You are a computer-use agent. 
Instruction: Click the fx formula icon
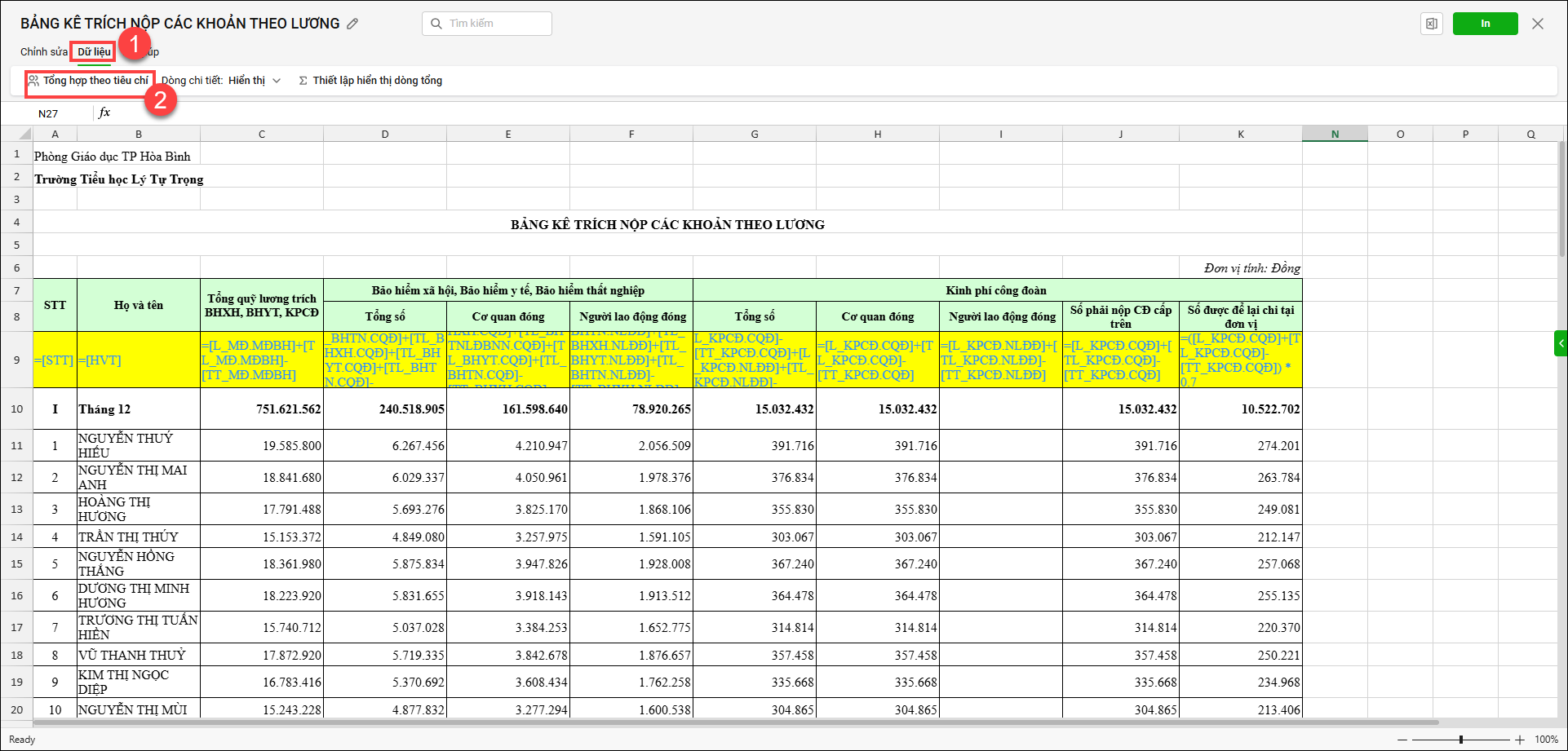click(x=104, y=113)
